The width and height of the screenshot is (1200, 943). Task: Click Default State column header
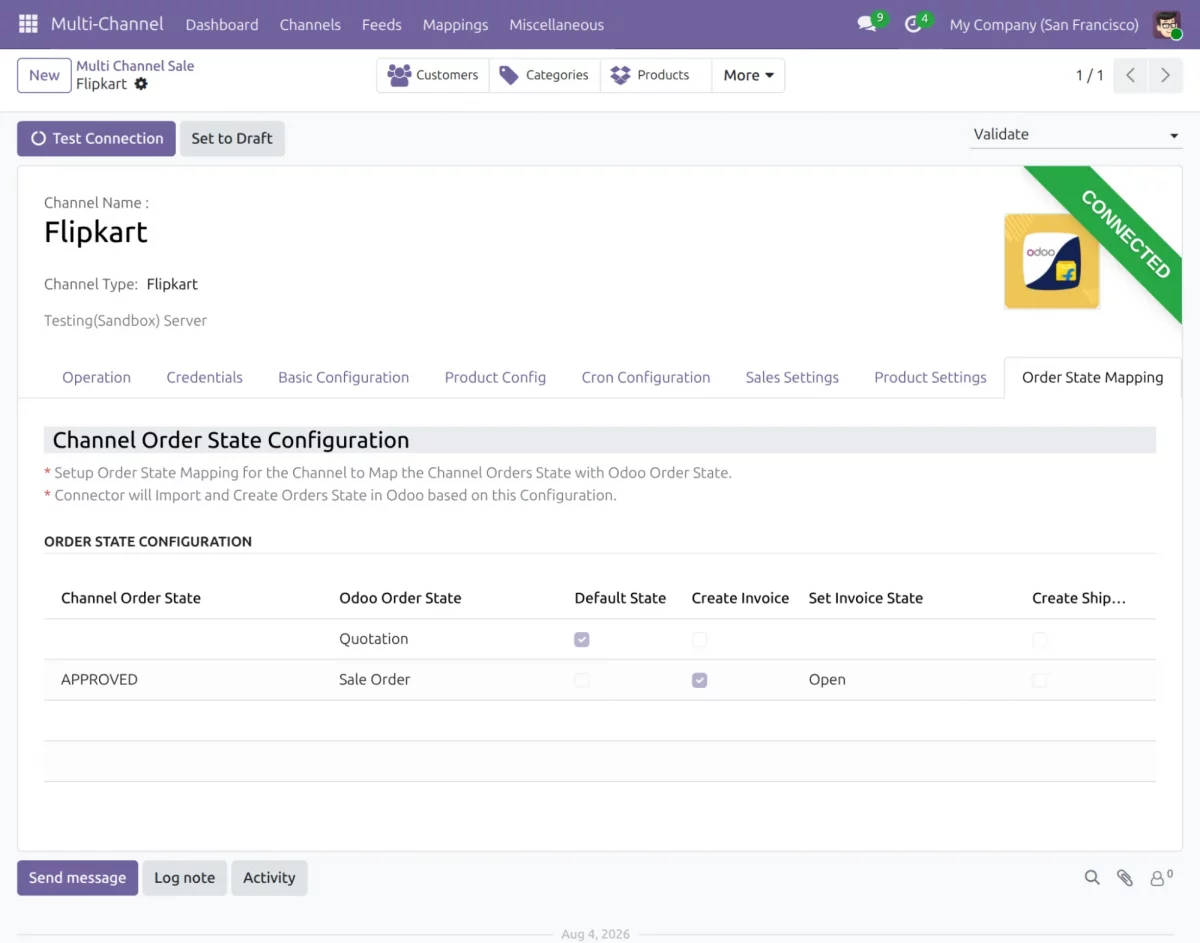point(620,598)
